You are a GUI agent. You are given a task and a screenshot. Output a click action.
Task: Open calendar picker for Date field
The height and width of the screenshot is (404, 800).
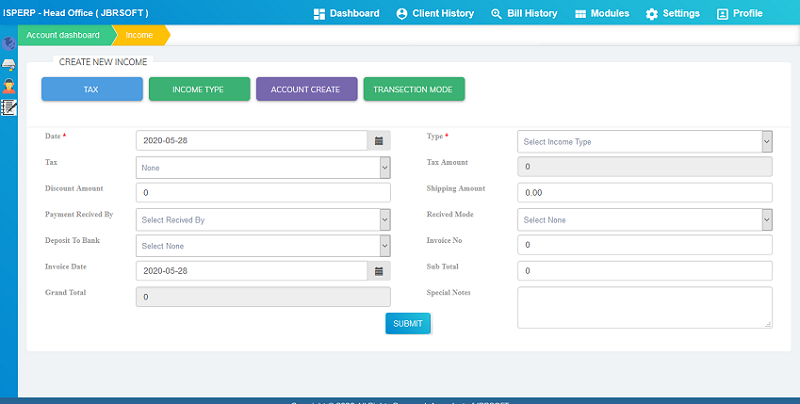379,141
